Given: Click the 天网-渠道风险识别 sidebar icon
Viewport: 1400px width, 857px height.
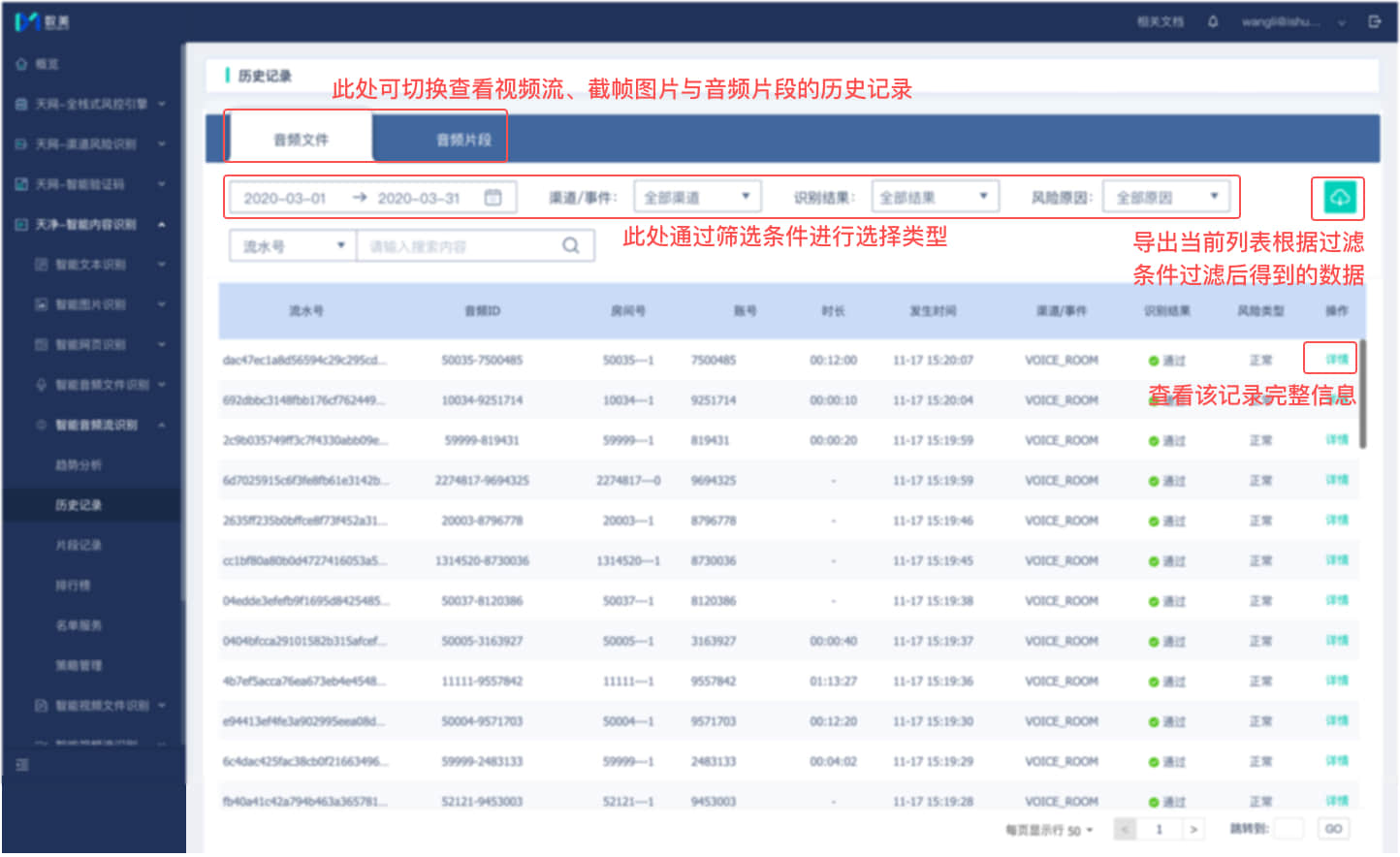Looking at the screenshot, I should (21, 143).
